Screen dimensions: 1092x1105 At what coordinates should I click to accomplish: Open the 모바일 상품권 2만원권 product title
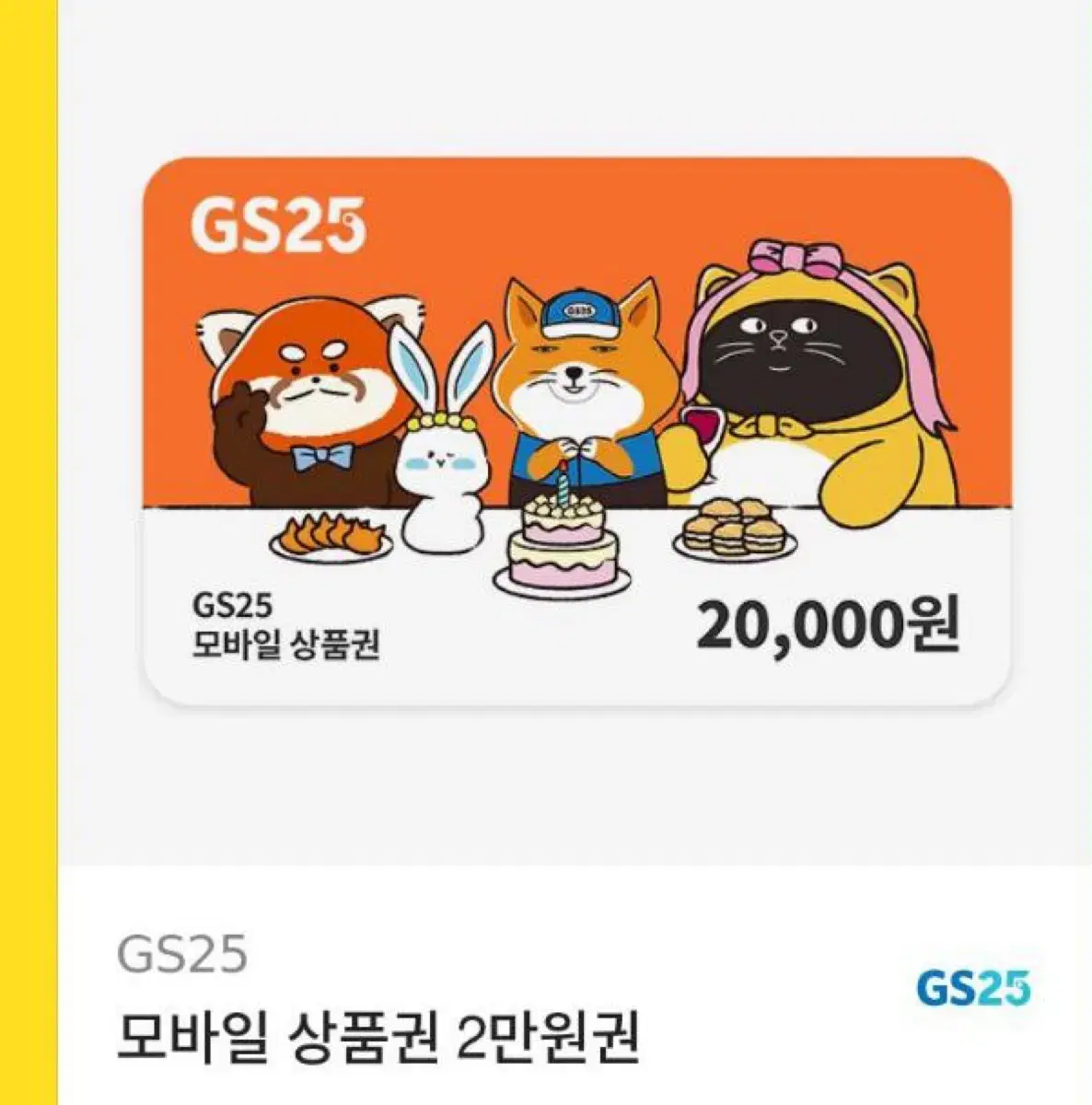click(x=378, y=1037)
